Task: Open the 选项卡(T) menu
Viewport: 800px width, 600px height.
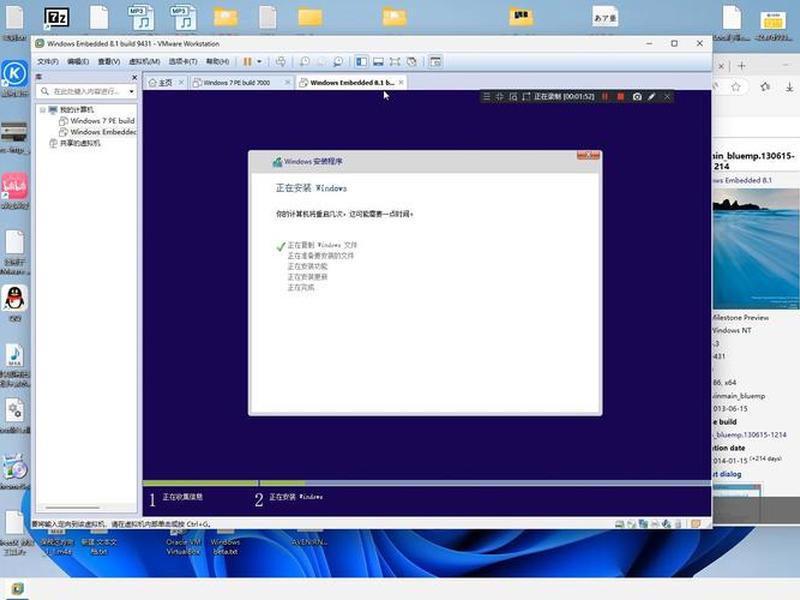Action: [x=183, y=62]
